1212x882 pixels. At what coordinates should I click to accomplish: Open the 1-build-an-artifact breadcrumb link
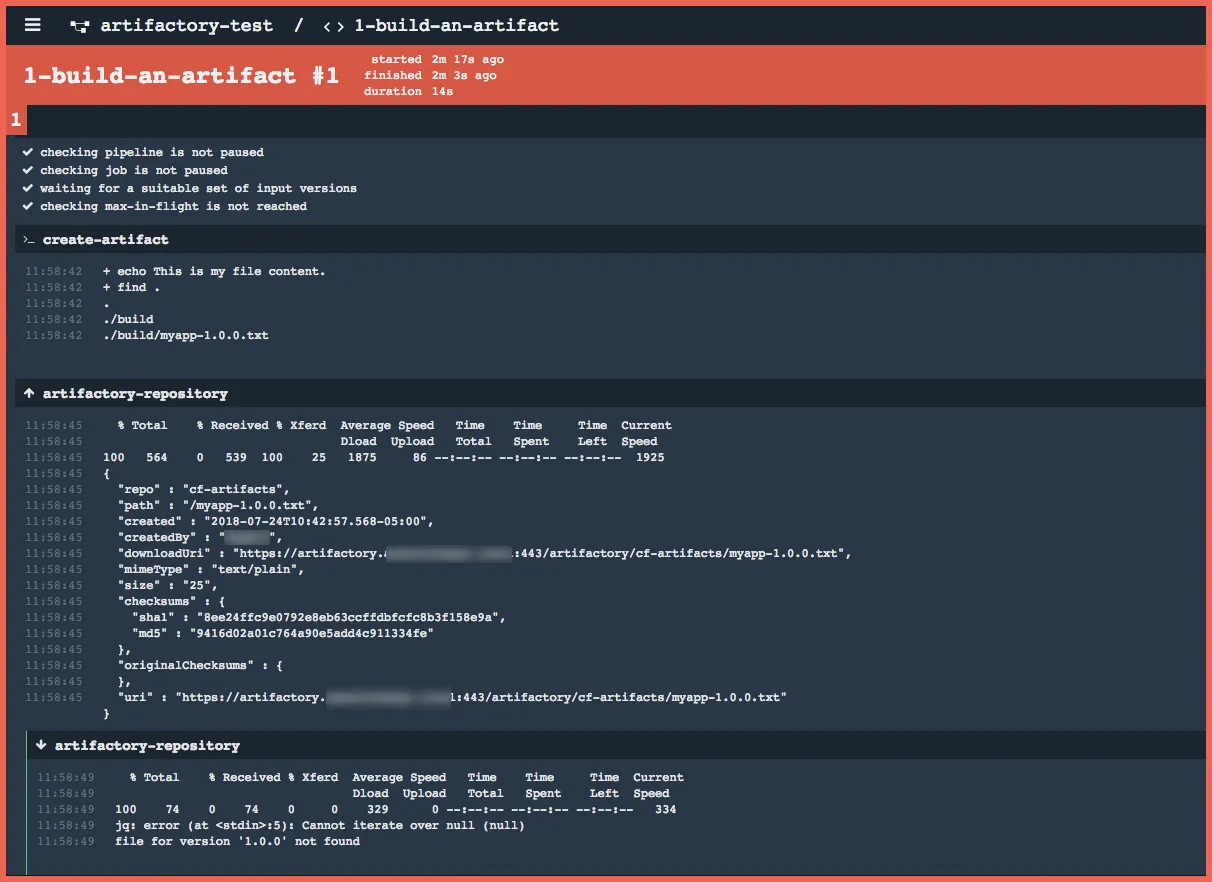tap(456, 26)
